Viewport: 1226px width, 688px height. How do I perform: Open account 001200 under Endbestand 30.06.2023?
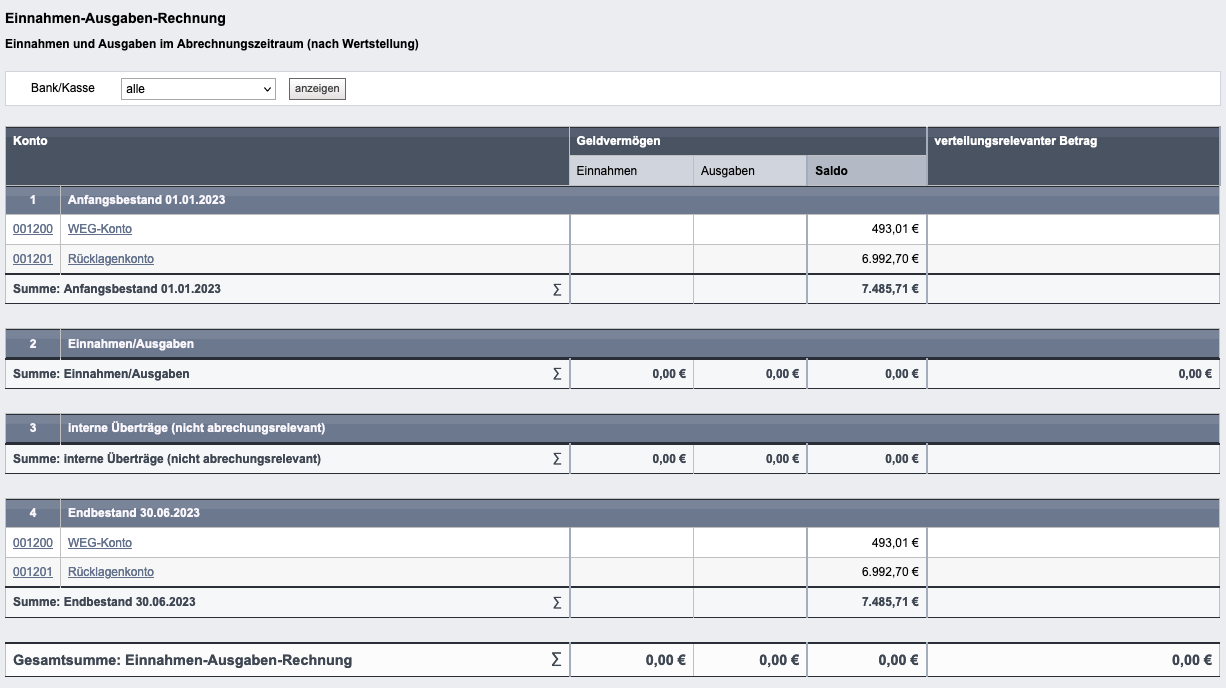[33, 543]
